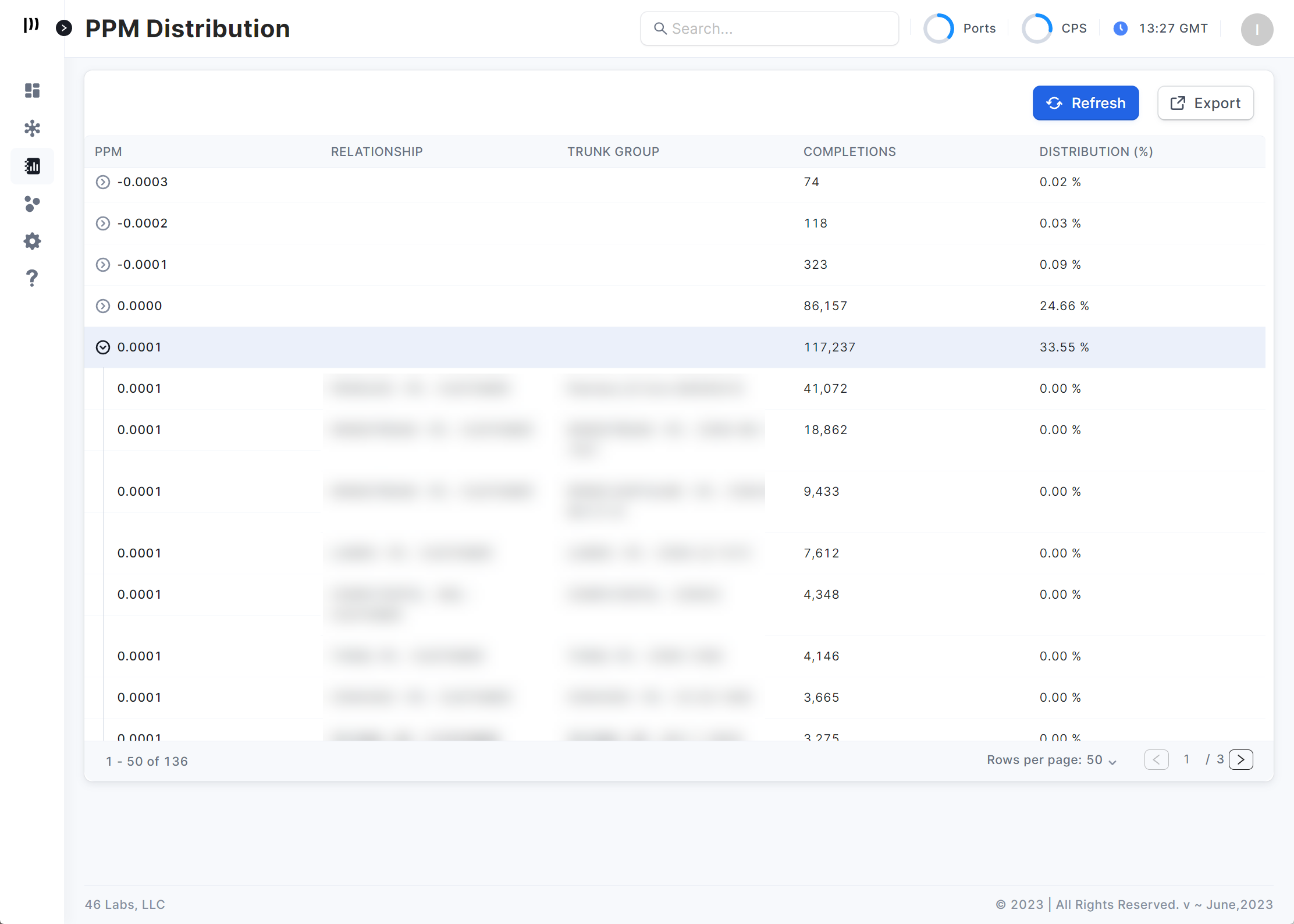The height and width of the screenshot is (924, 1294).
Task: Collapse the 0.0001 PPM row
Action: (103, 347)
